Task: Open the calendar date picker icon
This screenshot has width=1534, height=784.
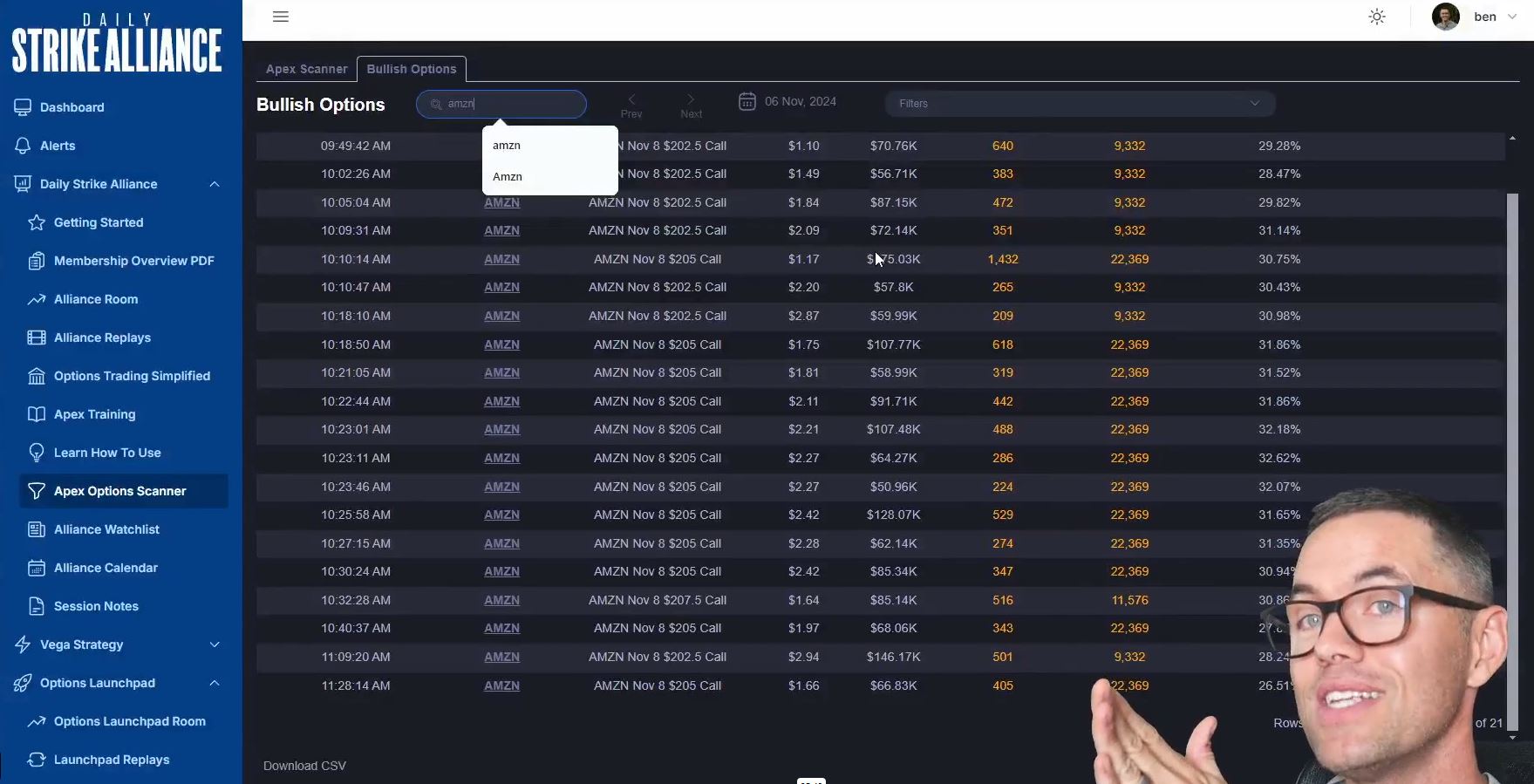Action: (747, 101)
